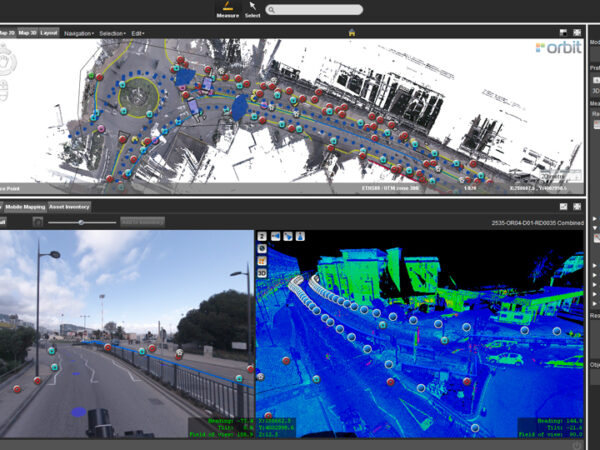
Task: Click the square icon button left of slider
Action: (38, 222)
